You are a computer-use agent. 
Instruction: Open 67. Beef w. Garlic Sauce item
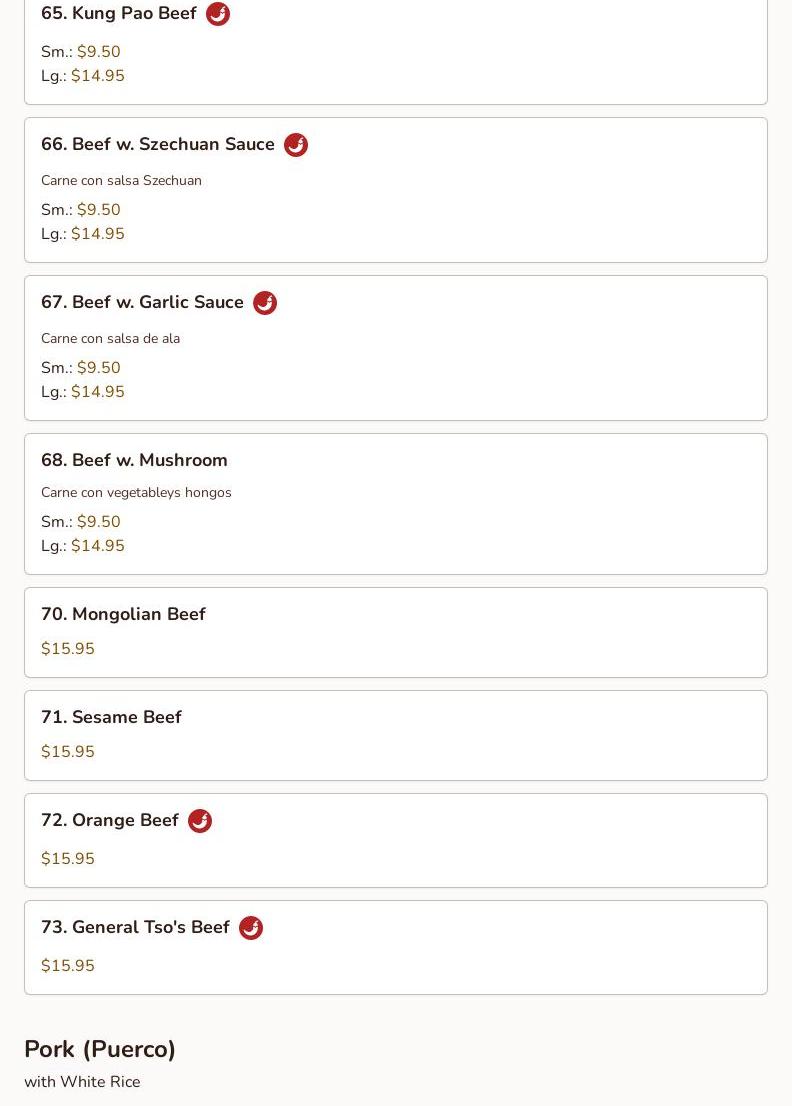[x=142, y=303]
